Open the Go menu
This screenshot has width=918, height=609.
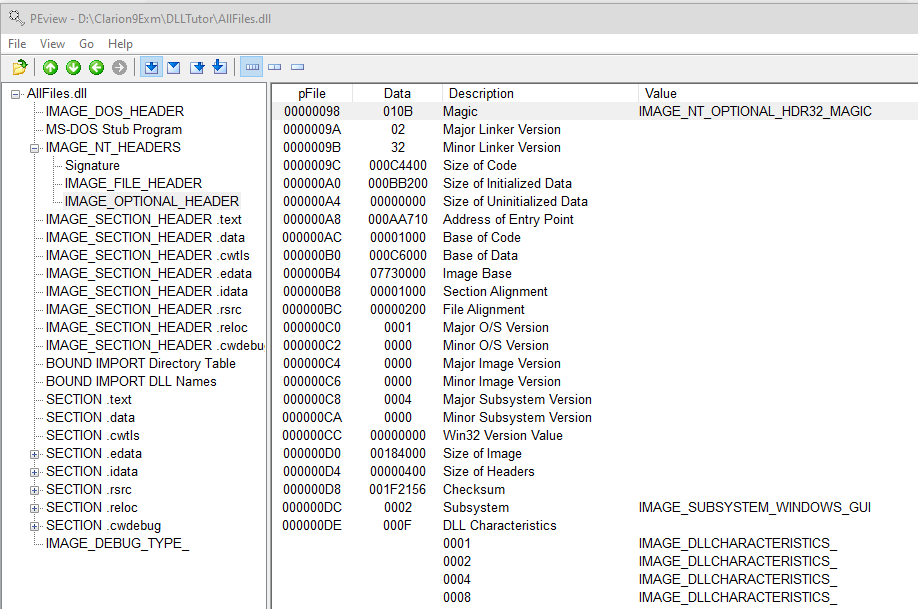(86, 44)
